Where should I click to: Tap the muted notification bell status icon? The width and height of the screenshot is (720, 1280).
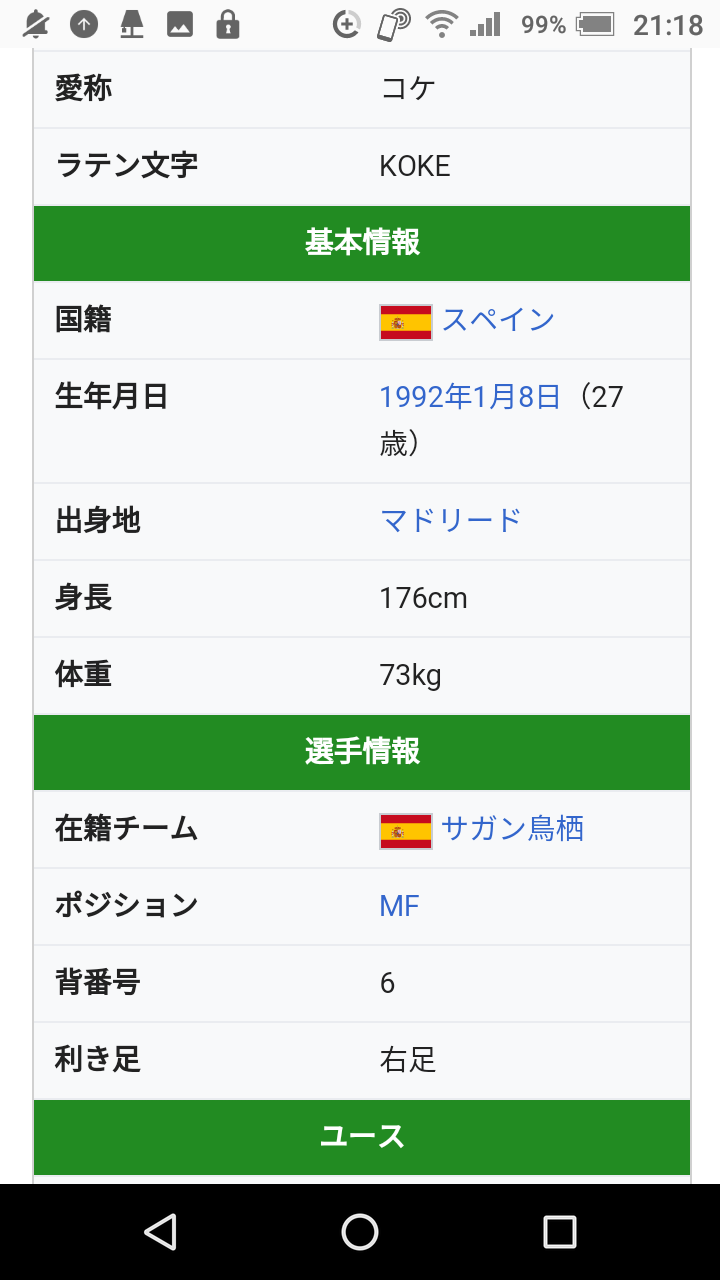pyautogui.click(x=36, y=24)
